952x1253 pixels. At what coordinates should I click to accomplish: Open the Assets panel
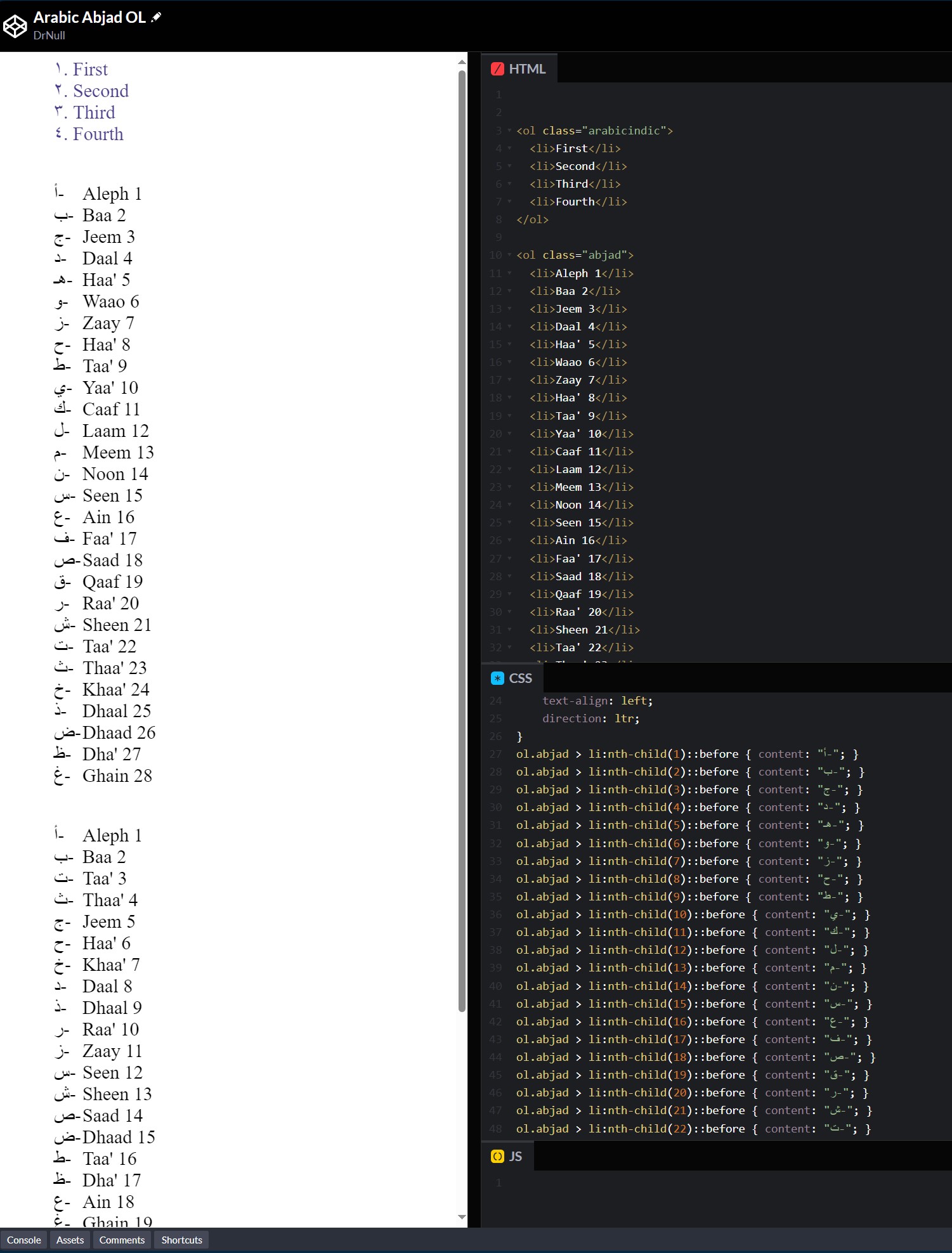pos(70,1240)
